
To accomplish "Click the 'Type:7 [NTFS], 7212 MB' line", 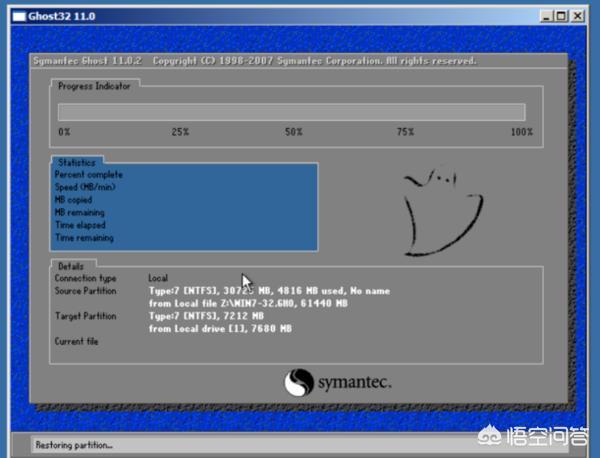I will (x=206, y=316).
